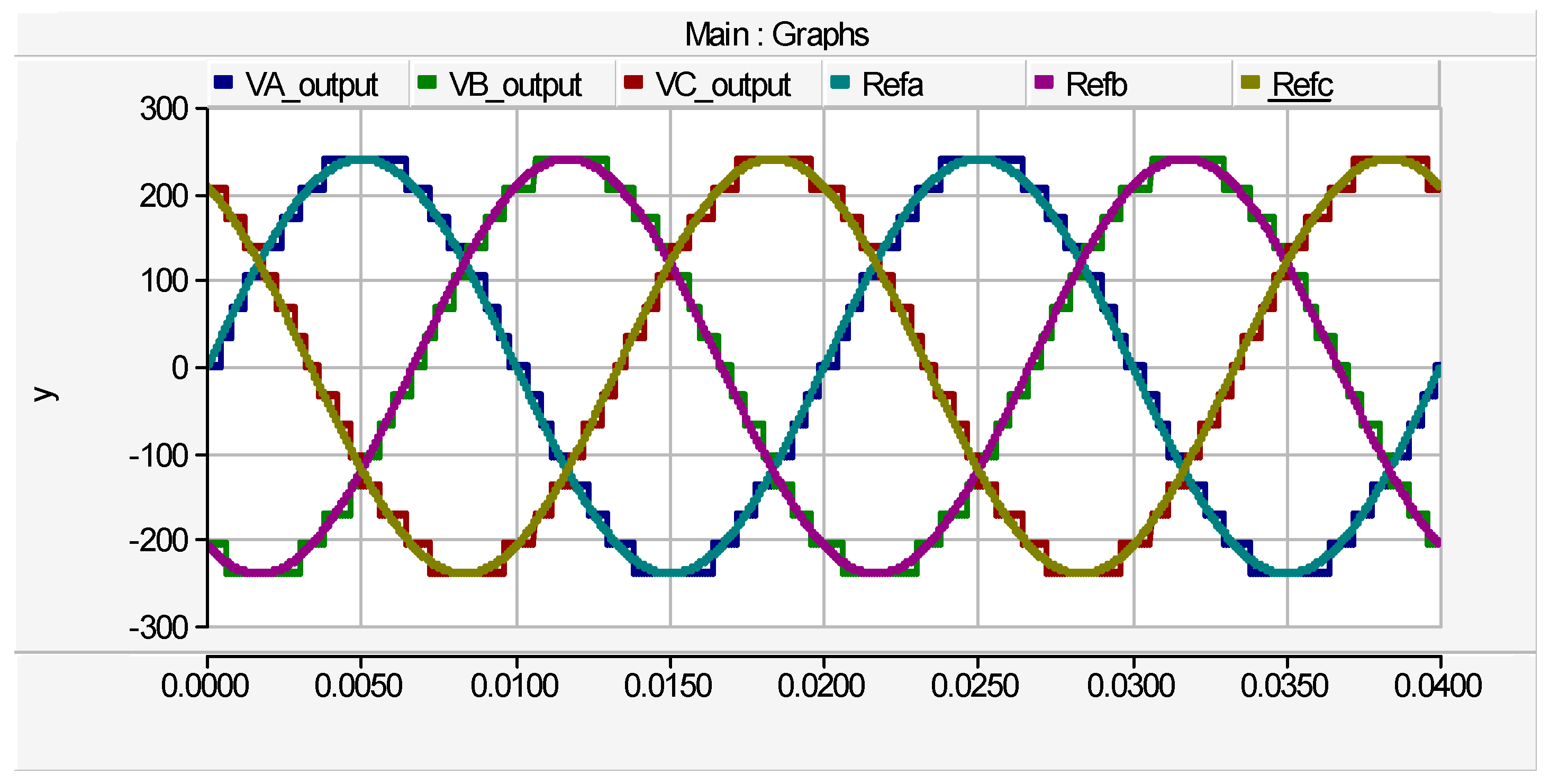Select the magenta Refb legend marker

[x=1044, y=82]
